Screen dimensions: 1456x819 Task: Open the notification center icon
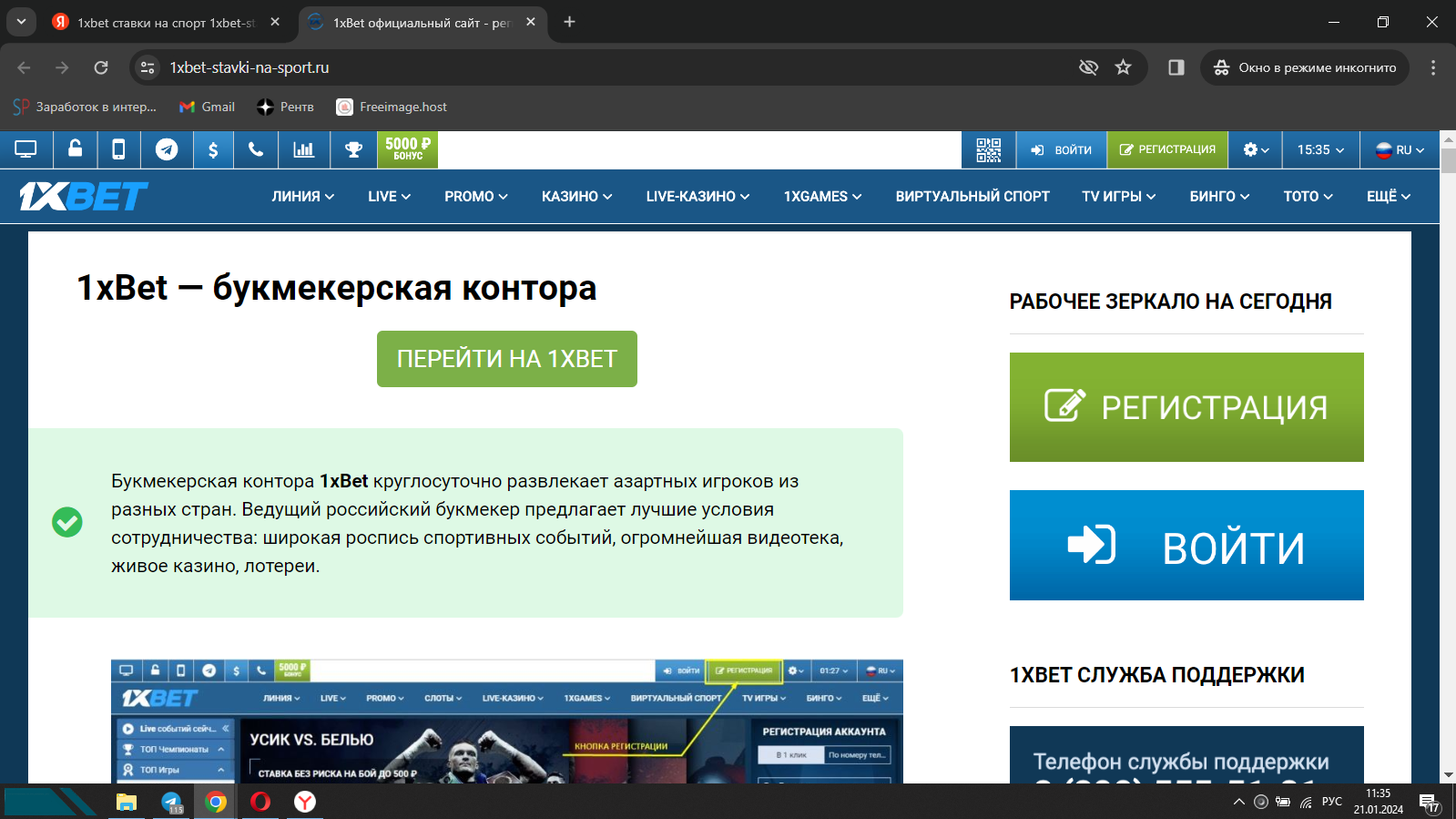(x=1431, y=802)
